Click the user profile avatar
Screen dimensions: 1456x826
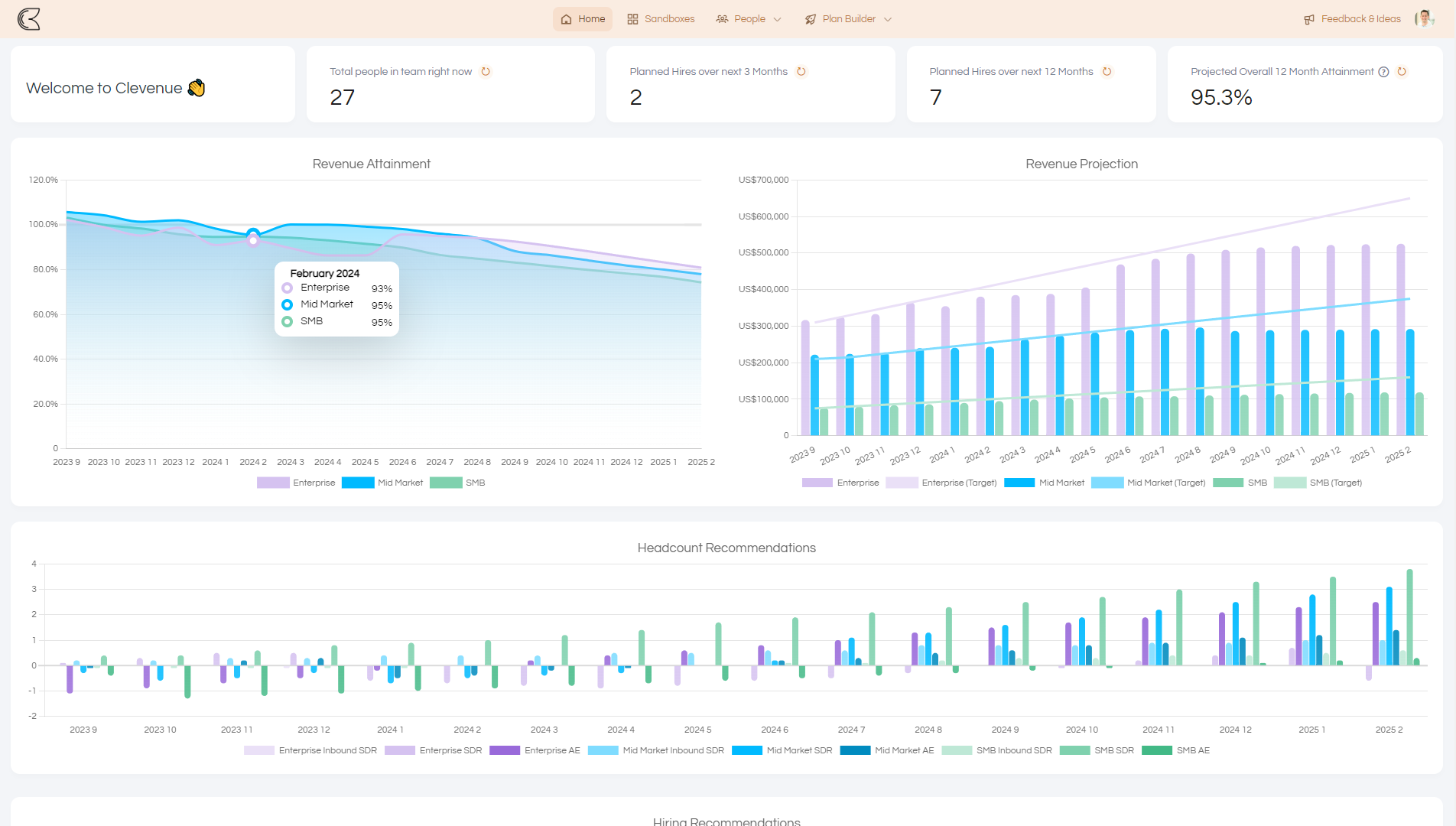coord(1424,19)
